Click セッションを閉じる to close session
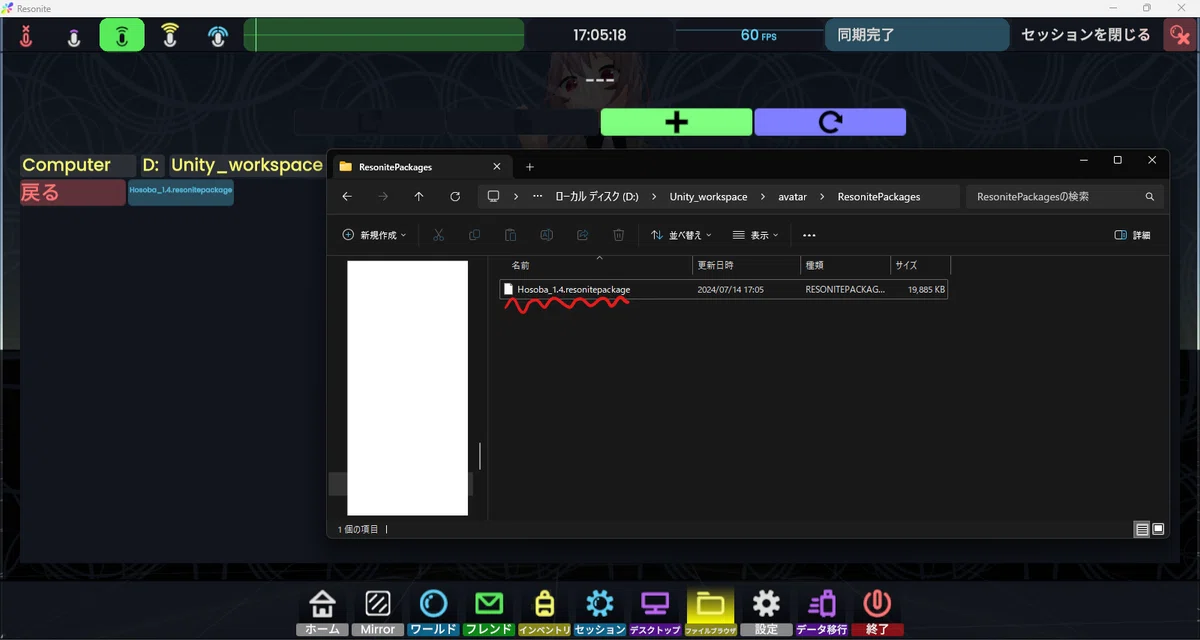The width and height of the screenshot is (1200, 640). 1085,35
